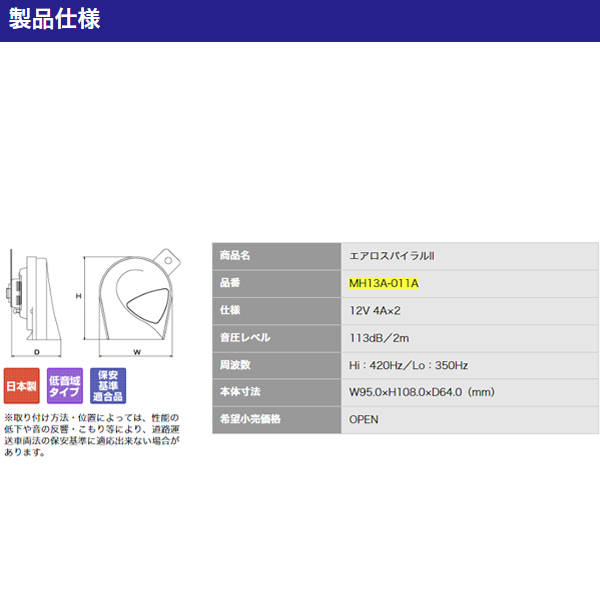Click the red 日本製 badge

click(x=22, y=385)
